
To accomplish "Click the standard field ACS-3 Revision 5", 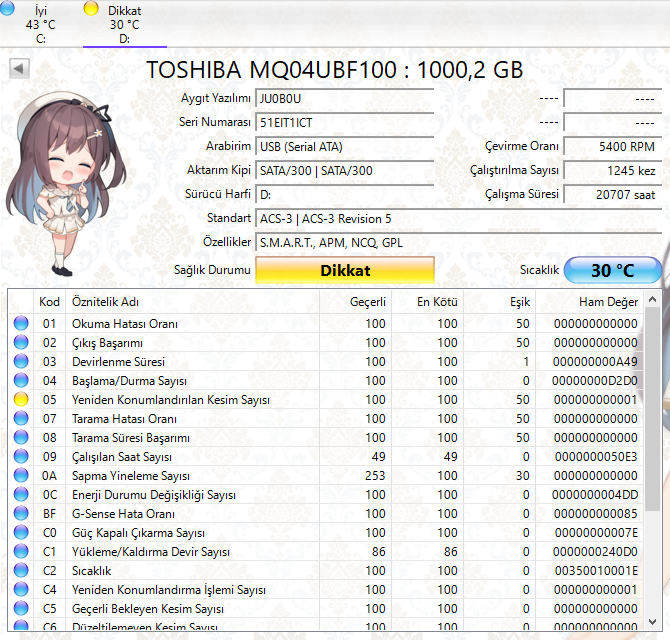I will point(458,218).
